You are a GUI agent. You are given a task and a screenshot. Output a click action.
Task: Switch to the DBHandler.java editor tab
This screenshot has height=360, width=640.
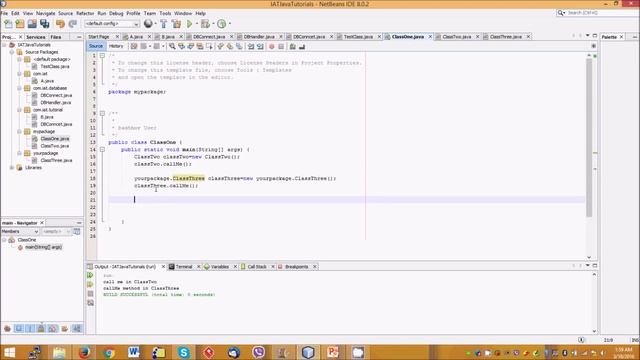click(259, 37)
